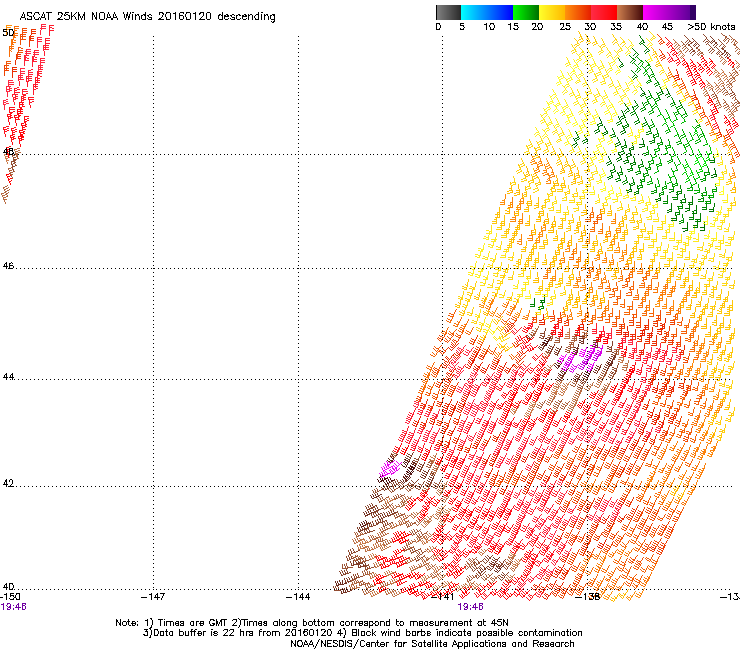This screenshot has height=650, width=740.
Task: Click the yellow 20-25 knots legend segment
Action: pos(552,12)
